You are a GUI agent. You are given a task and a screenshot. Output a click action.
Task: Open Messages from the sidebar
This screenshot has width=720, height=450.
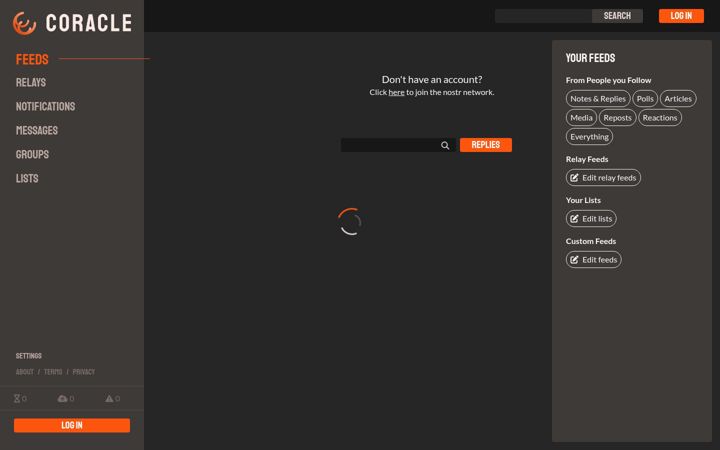[37, 130]
